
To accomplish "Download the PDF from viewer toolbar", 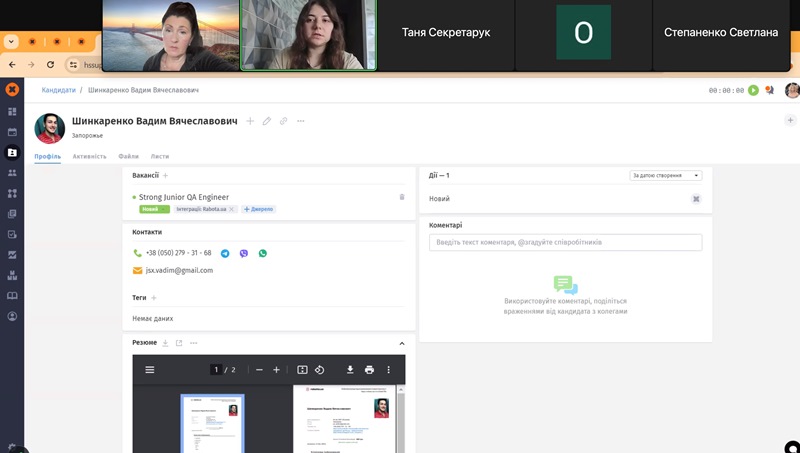I will [x=351, y=370].
